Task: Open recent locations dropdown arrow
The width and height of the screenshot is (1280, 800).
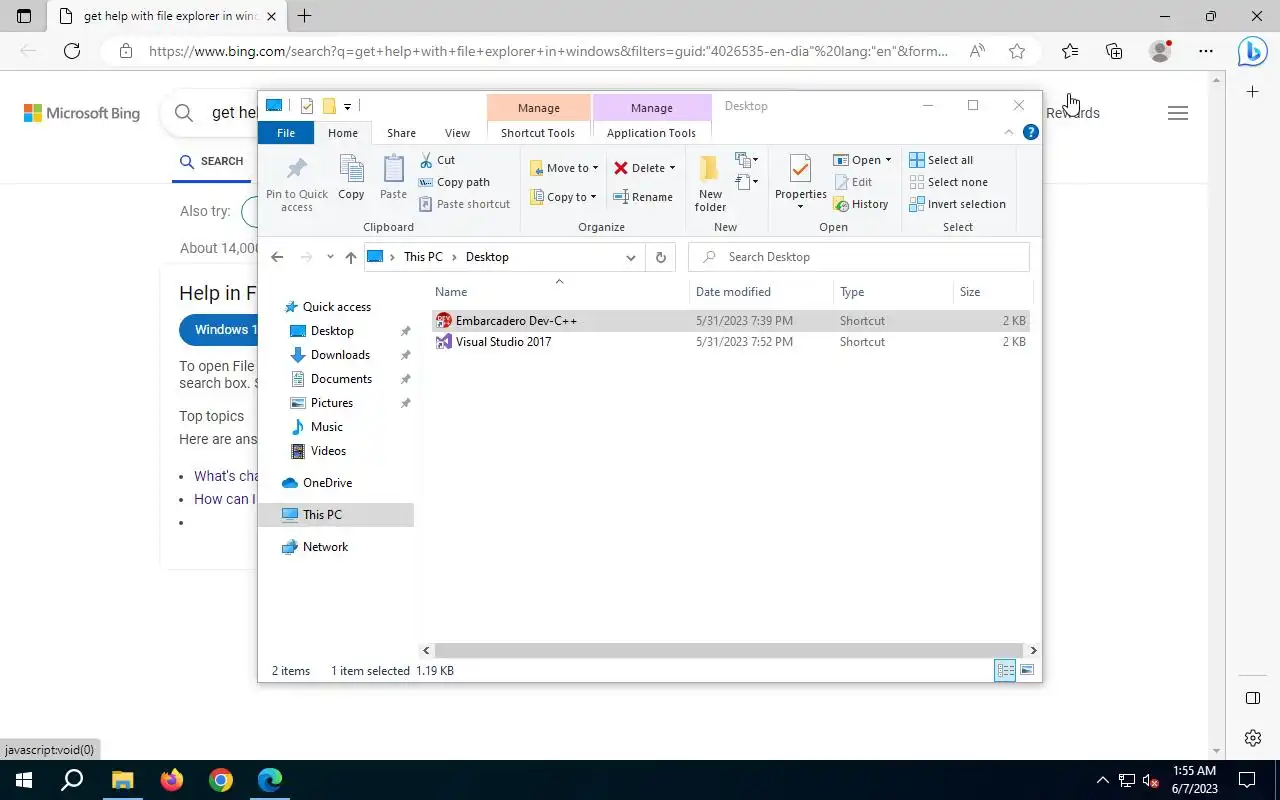Action: (330, 257)
